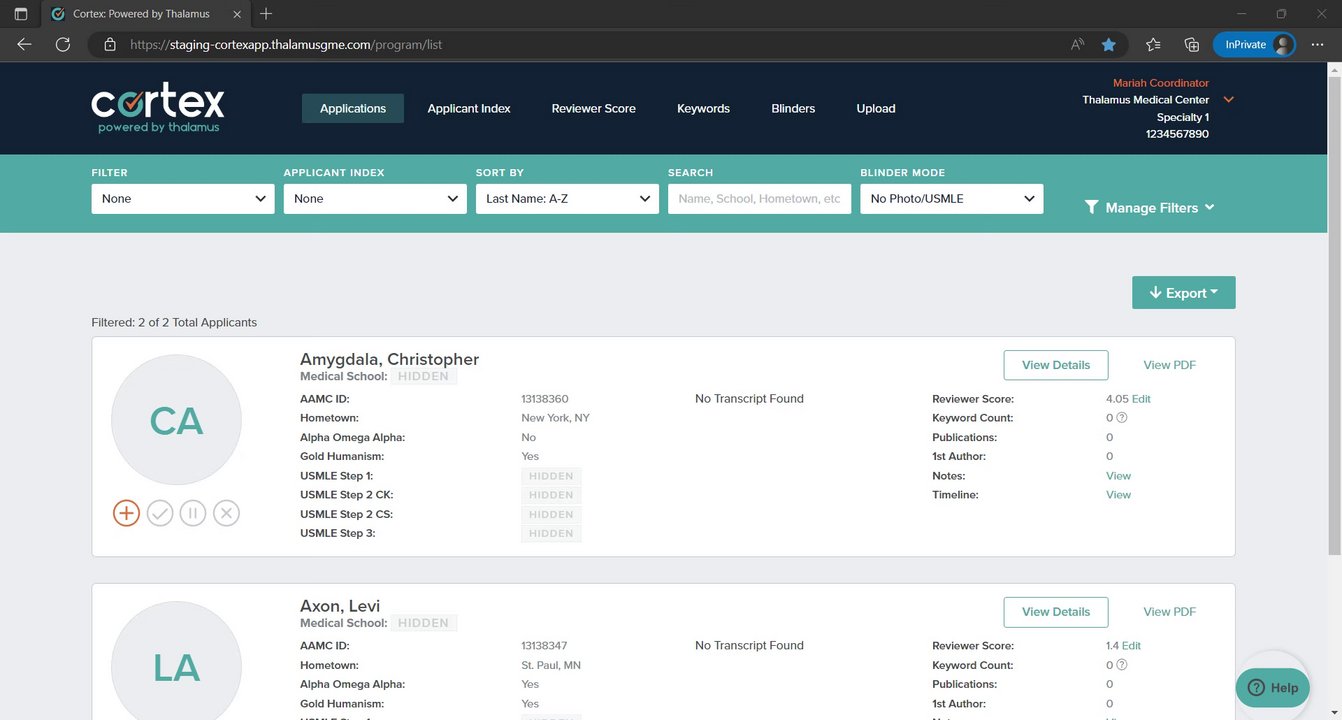Open a new browser tab
This screenshot has height=720, width=1342.
(x=266, y=14)
